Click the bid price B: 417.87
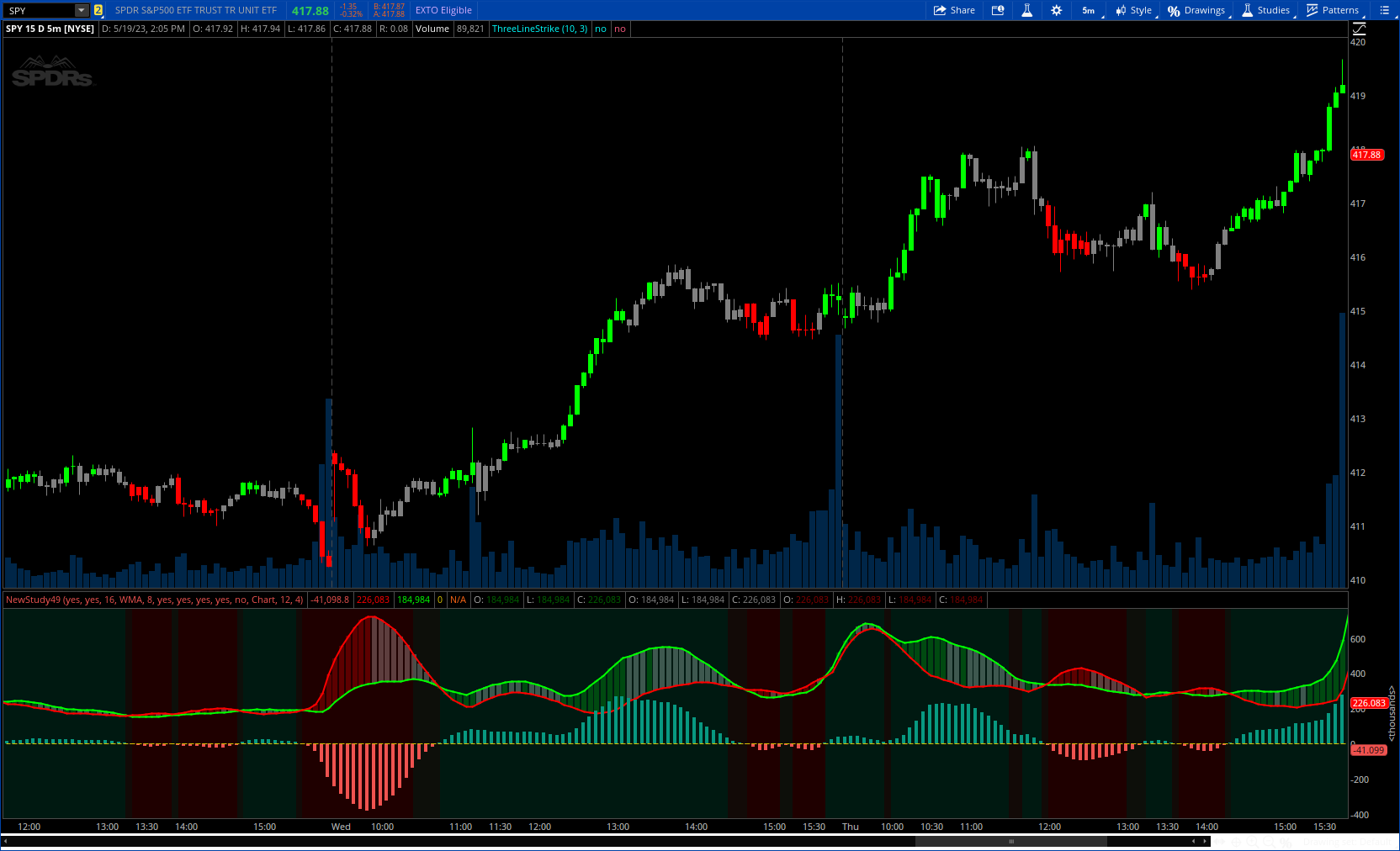 [389, 7]
